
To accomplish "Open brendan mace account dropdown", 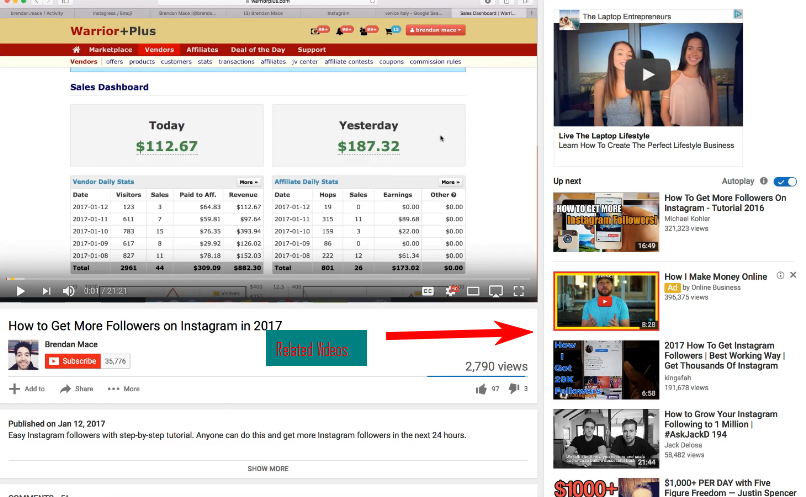I will click(435, 30).
